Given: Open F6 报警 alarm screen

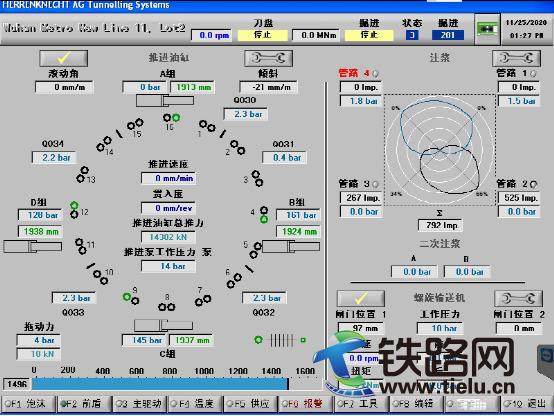Looking at the screenshot, I should [306, 404].
